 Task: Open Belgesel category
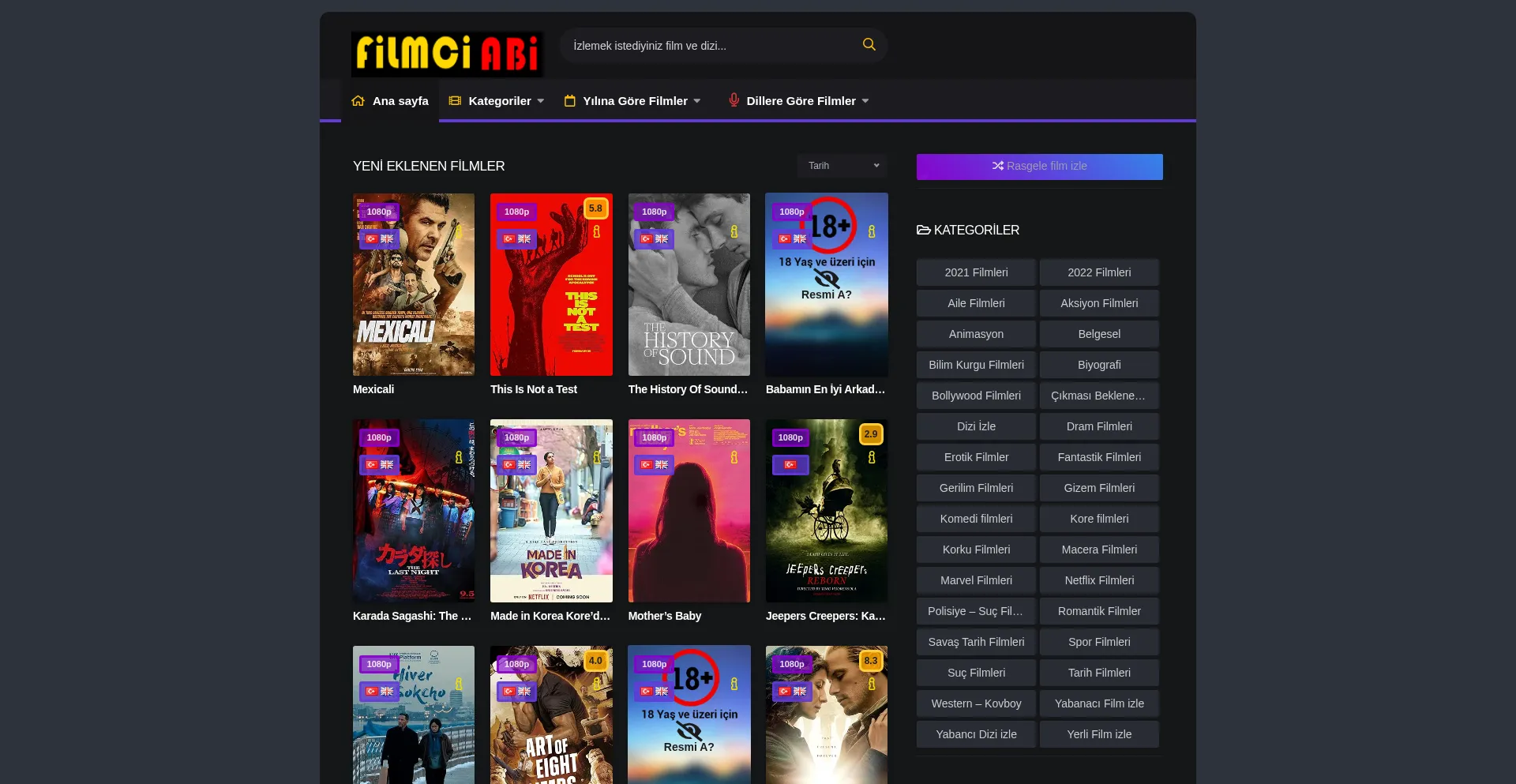[x=1099, y=334]
